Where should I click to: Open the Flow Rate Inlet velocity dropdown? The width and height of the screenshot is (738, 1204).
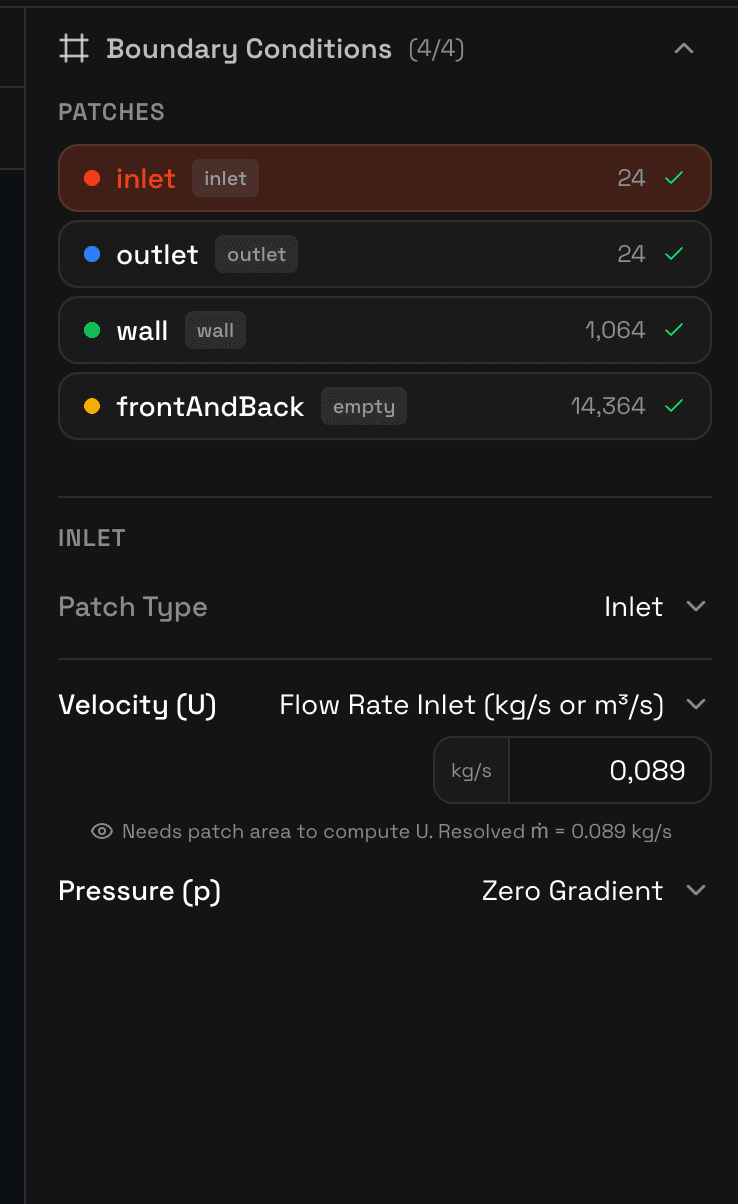(x=490, y=705)
